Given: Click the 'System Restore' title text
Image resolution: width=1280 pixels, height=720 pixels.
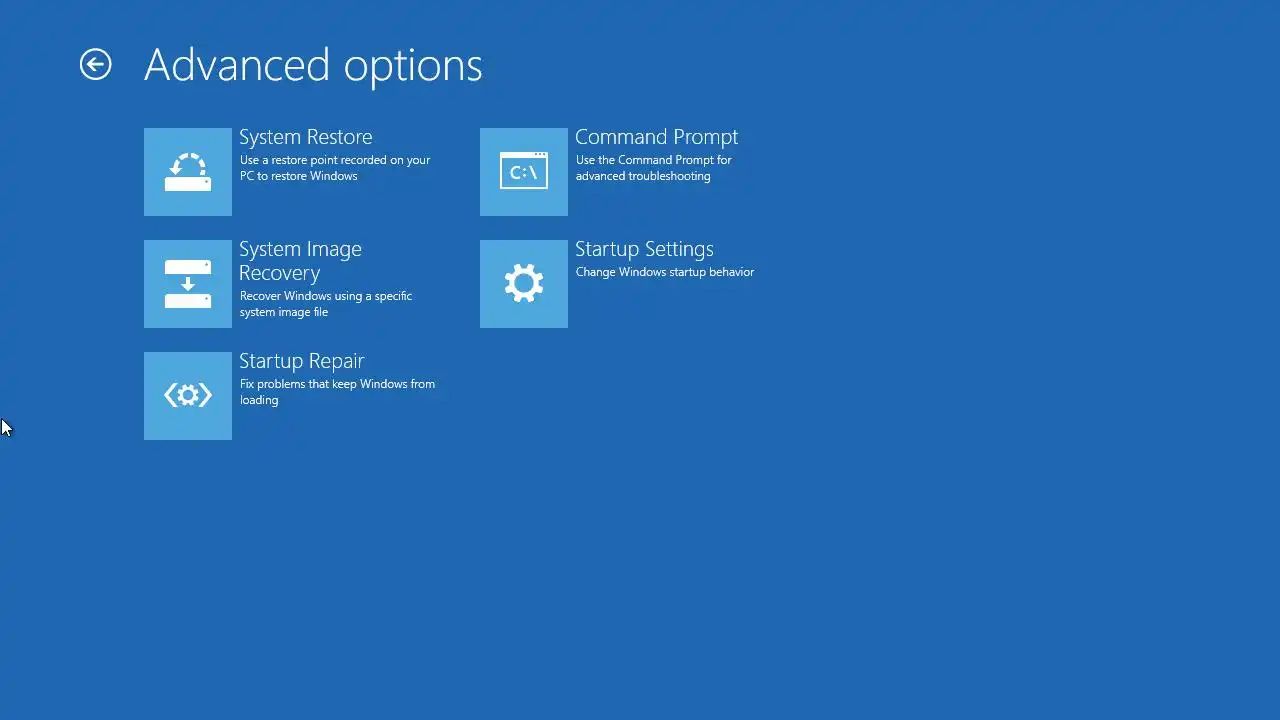Looking at the screenshot, I should [x=306, y=137].
